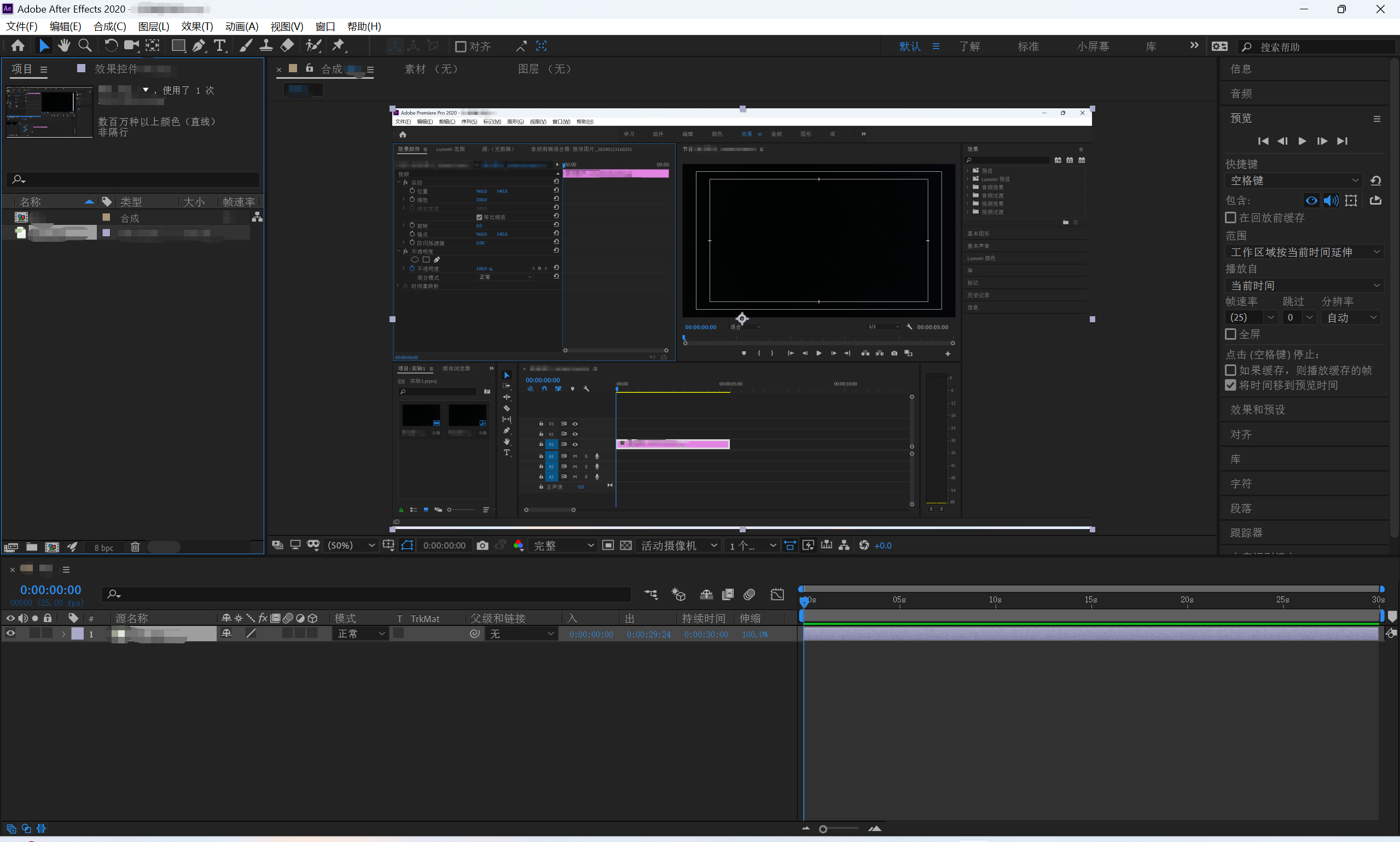Select the Clone Stamp tool
The height and width of the screenshot is (842, 1400).
[x=266, y=46]
